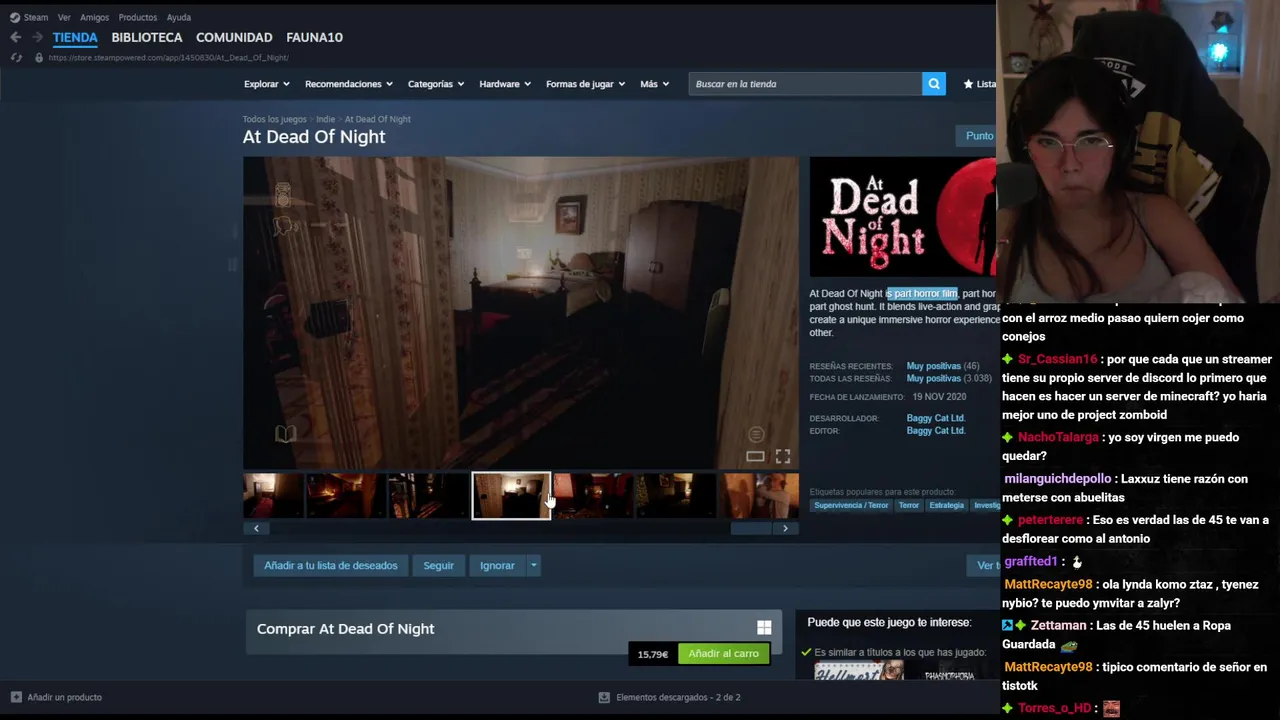
Task: Open the Ver menu
Action: click(64, 17)
